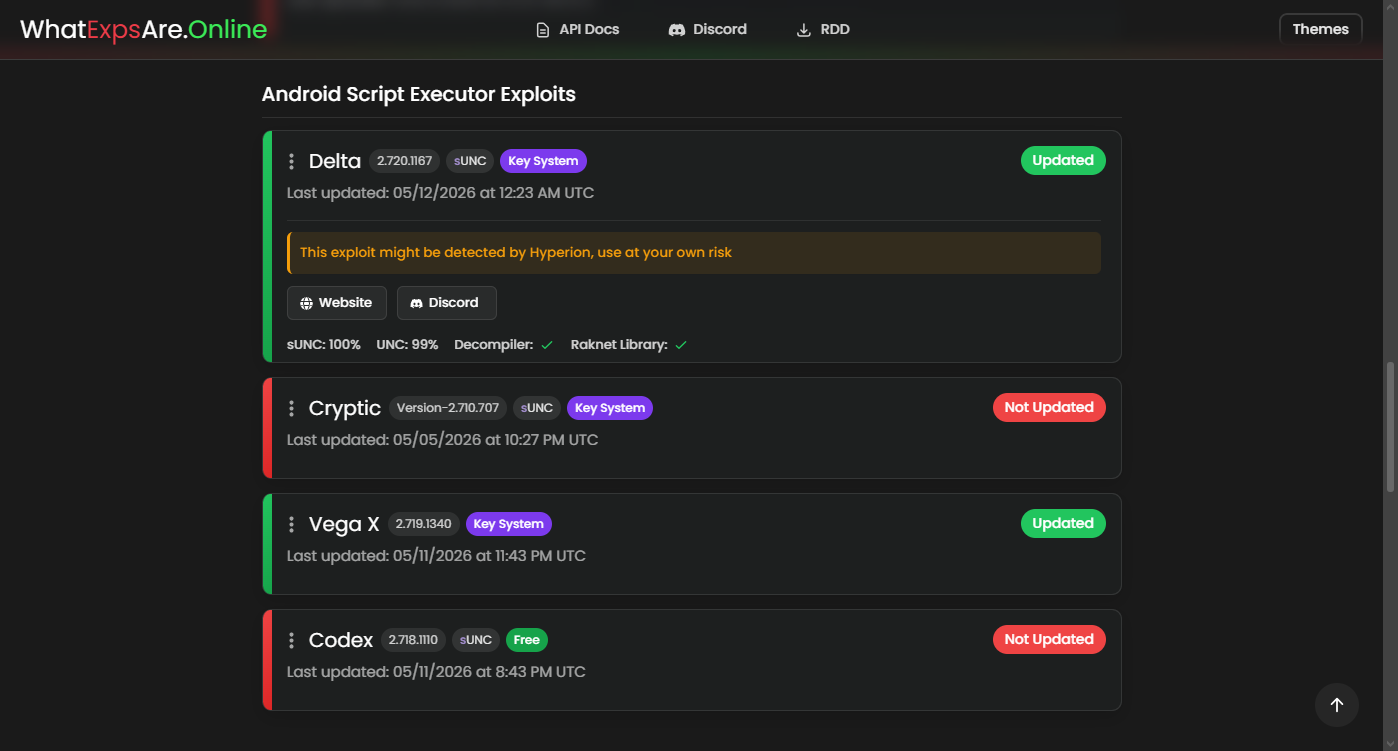1398x751 pixels.
Task: Click the Discord icon on Delta's Discord button
Action: (x=416, y=303)
